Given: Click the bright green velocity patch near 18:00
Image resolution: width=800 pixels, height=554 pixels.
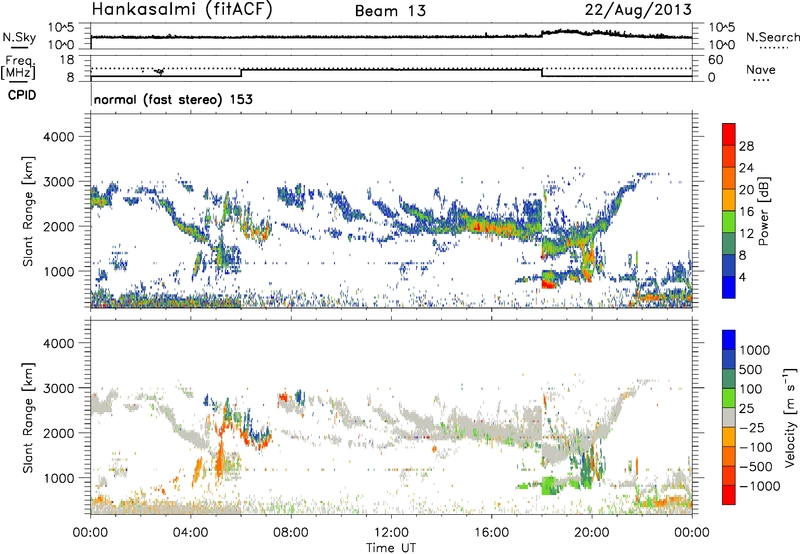Looking at the screenshot, I should 551,485.
